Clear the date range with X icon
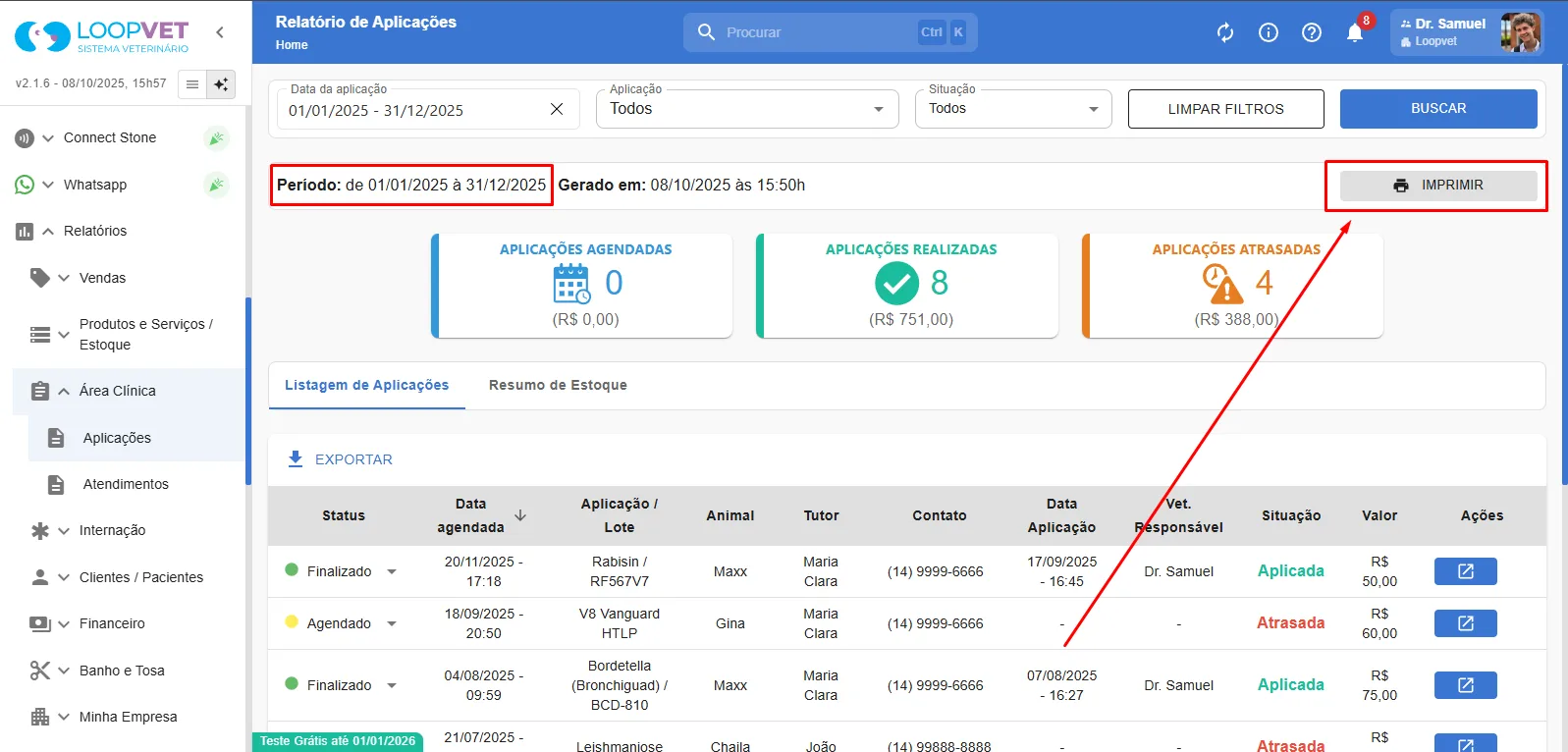The image size is (1568, 752). [x=557, y=109]
